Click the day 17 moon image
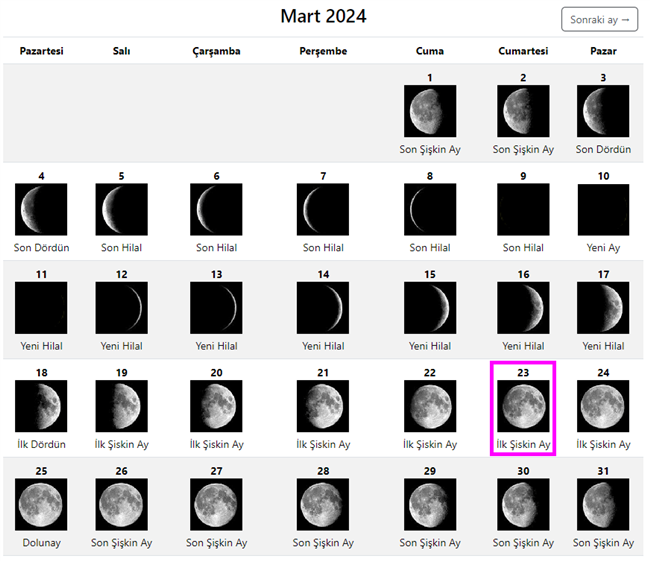Image resolution: width=650 pixels, height=561 pixels. click(x=603, y=308)
